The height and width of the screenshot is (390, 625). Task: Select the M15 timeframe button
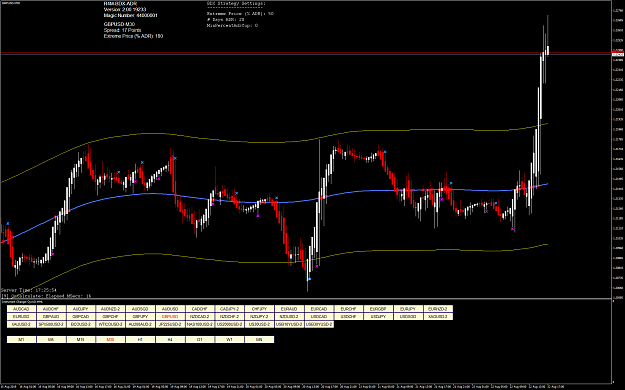click(81, 340)
